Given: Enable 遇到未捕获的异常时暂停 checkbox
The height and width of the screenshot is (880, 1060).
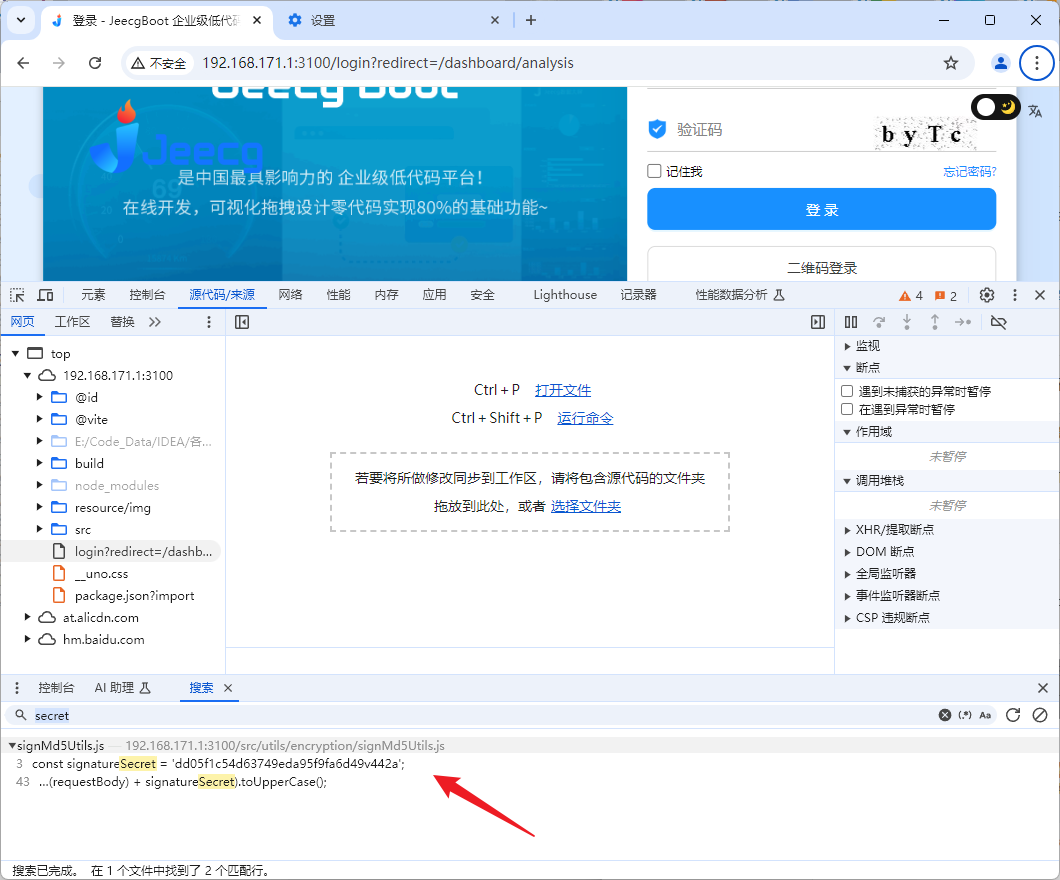Looking at the screenshot, I should (847, 391).
